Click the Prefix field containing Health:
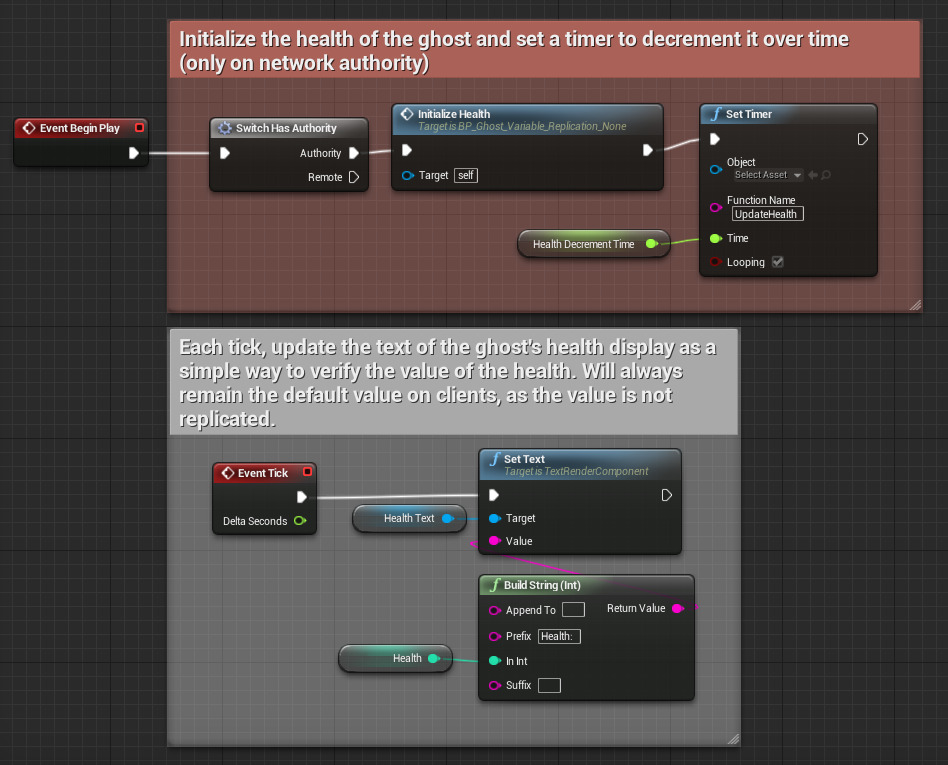 click(558, 636)
